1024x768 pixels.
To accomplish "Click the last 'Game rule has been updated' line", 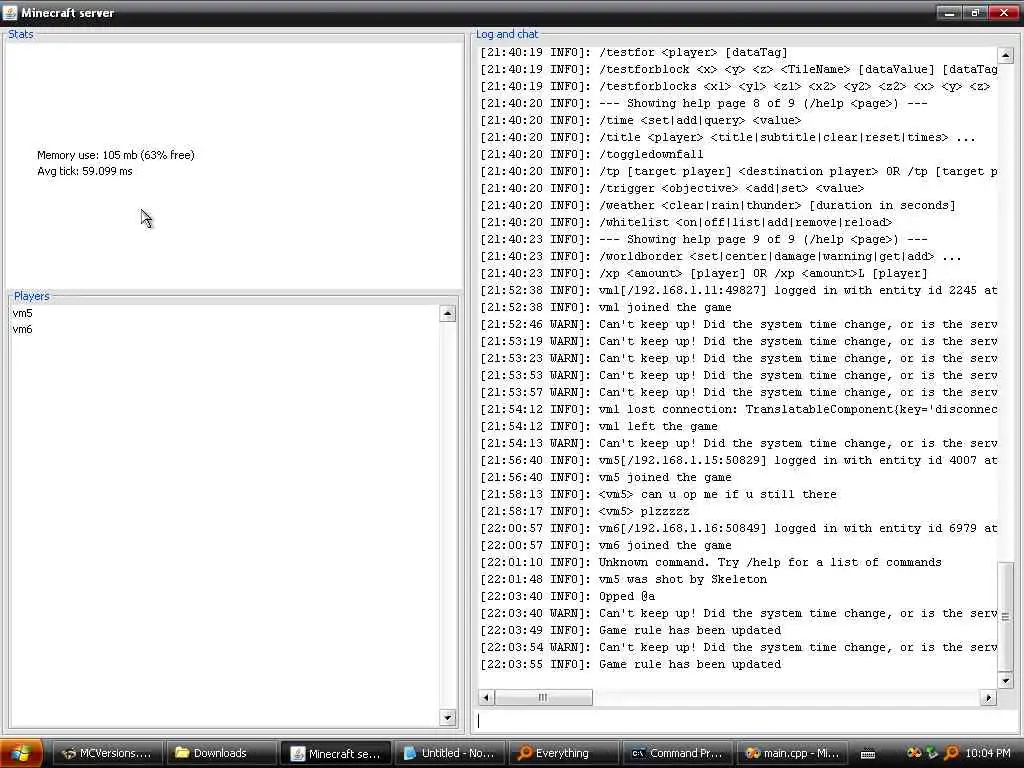I will 630,664.
